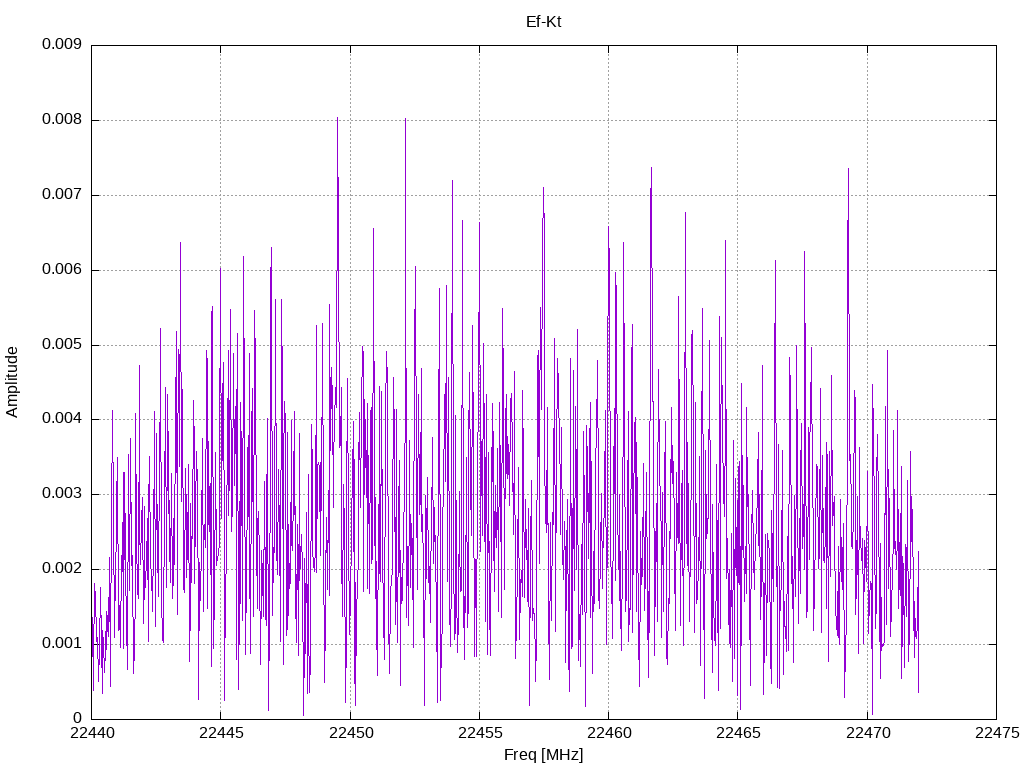Click the y-axis tick value 0.007
The width and height of the screenshot is (1024, 768).
tap(62, 195)
